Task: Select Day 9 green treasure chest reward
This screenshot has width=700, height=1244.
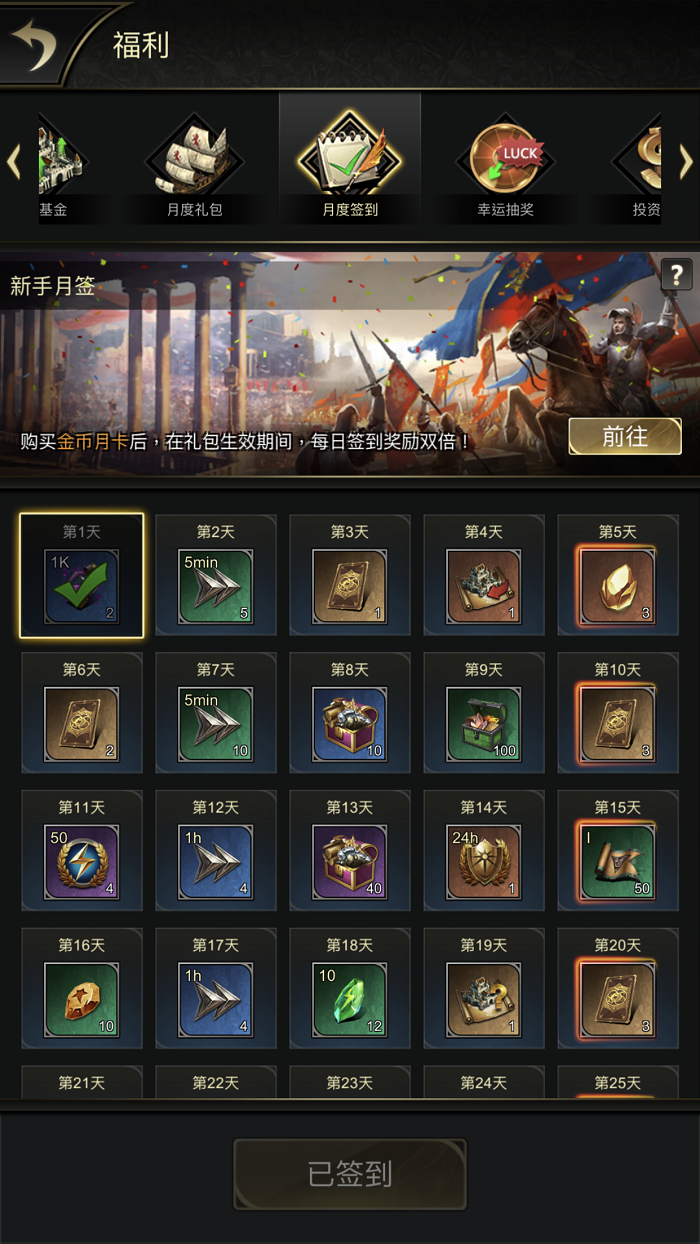Action: click(484, 724)
